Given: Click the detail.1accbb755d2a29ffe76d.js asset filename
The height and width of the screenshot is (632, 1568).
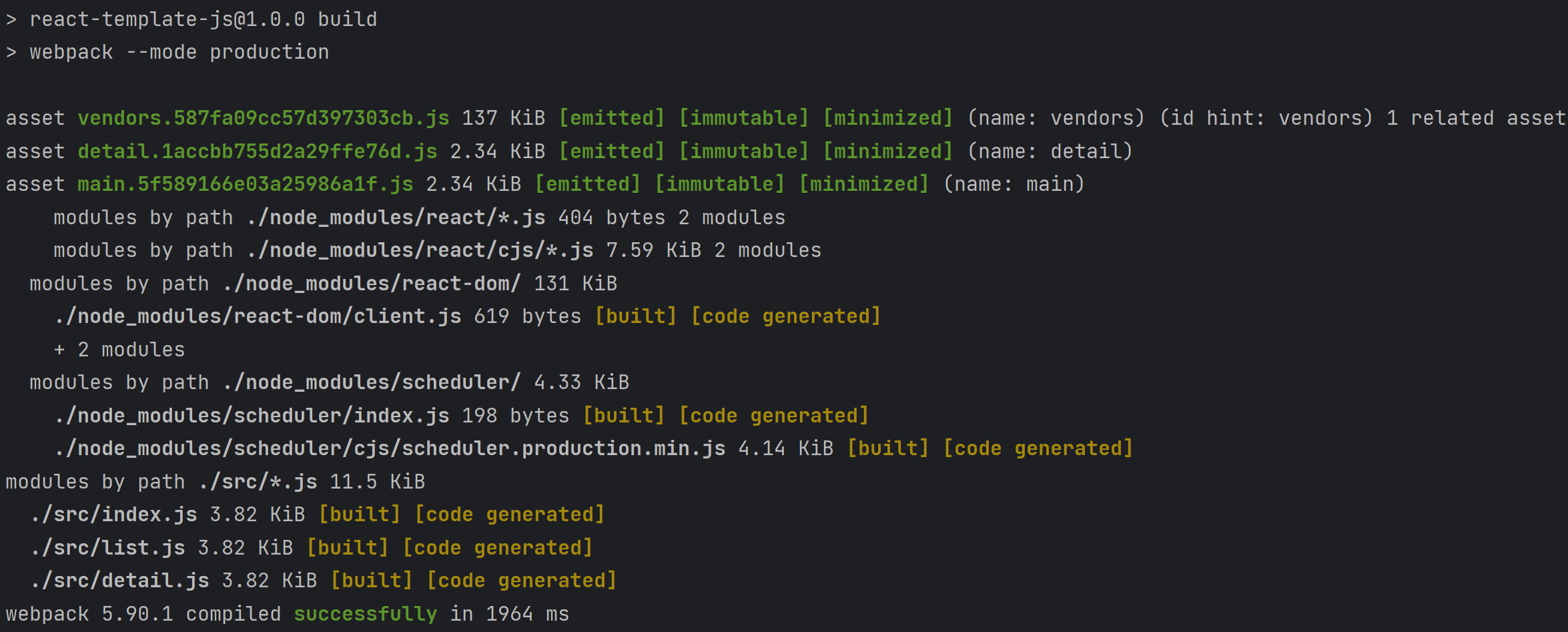Looking at the screenshot, I should tap(258, 151).
